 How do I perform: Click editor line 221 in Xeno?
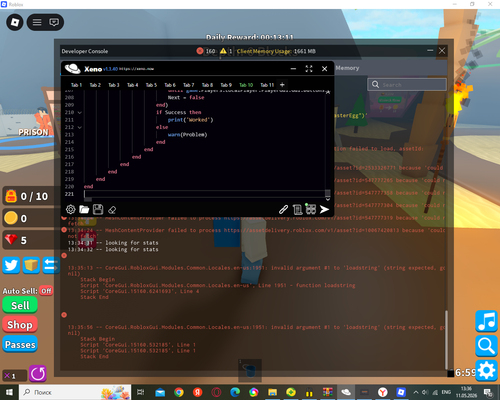[204, 194]
